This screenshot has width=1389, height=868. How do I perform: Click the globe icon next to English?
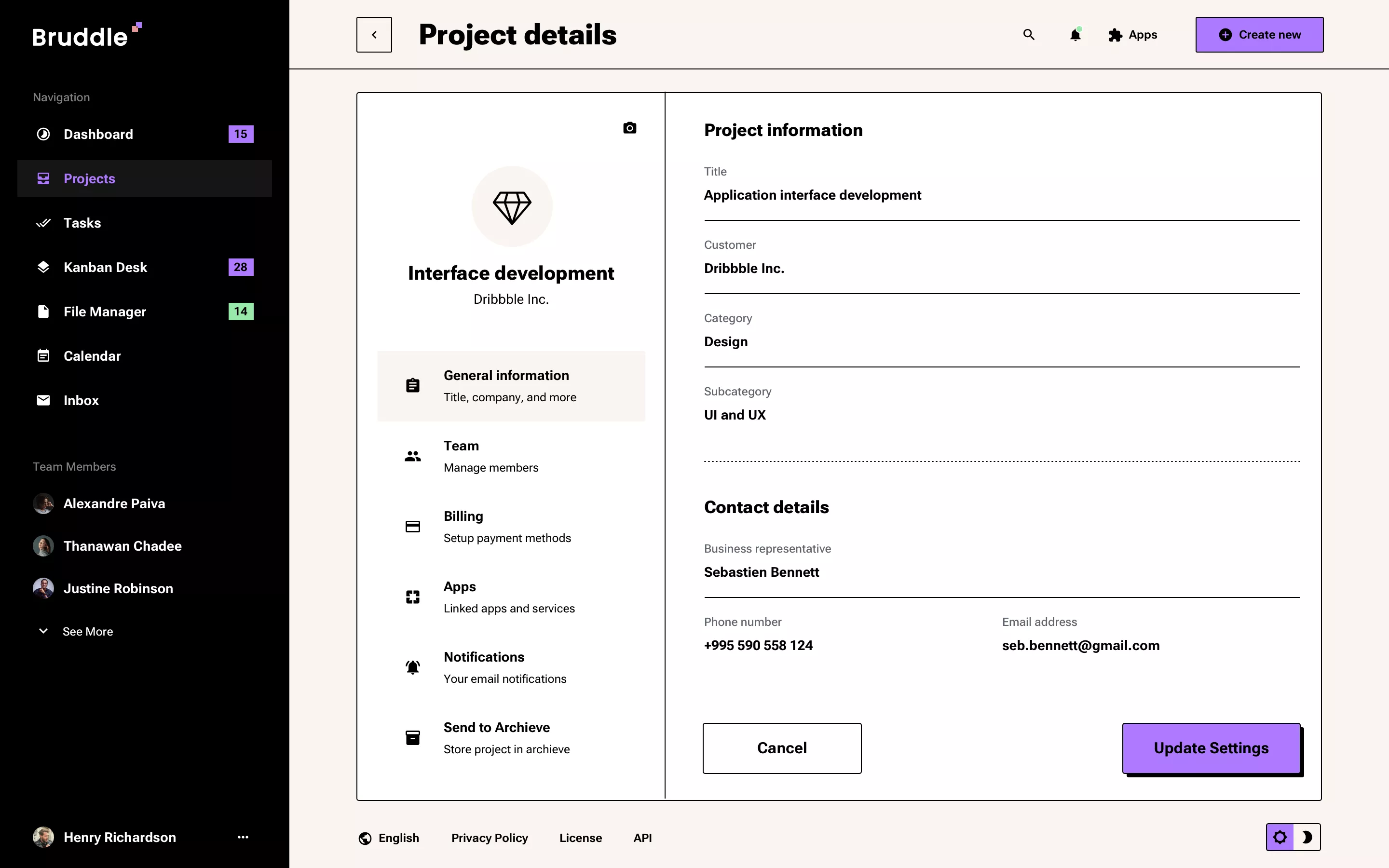click(365, 838)
